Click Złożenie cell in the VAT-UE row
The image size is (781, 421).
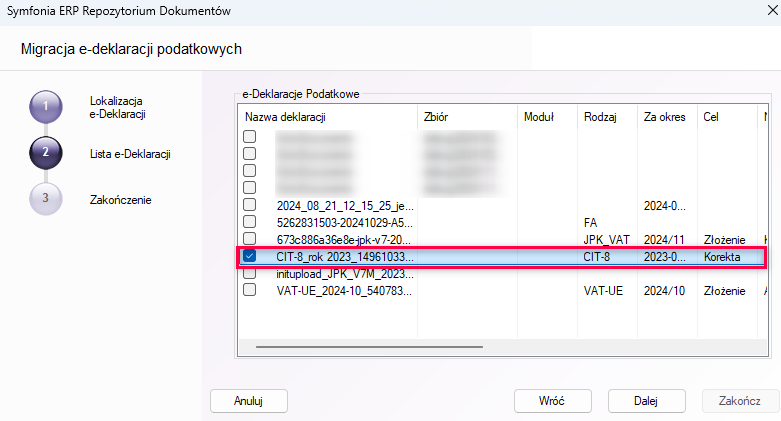point(725,290)
